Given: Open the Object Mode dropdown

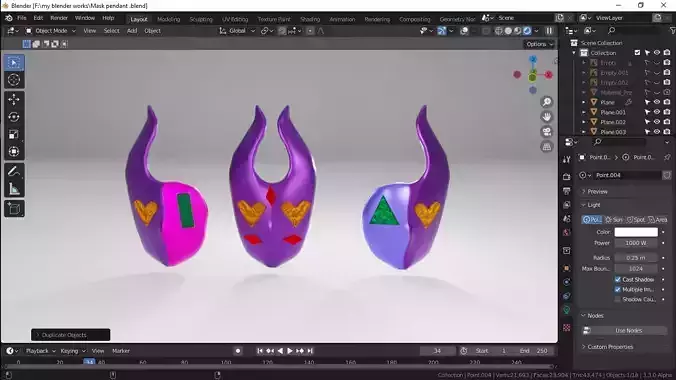Looking at the screenshot, I should click(50, 31).
